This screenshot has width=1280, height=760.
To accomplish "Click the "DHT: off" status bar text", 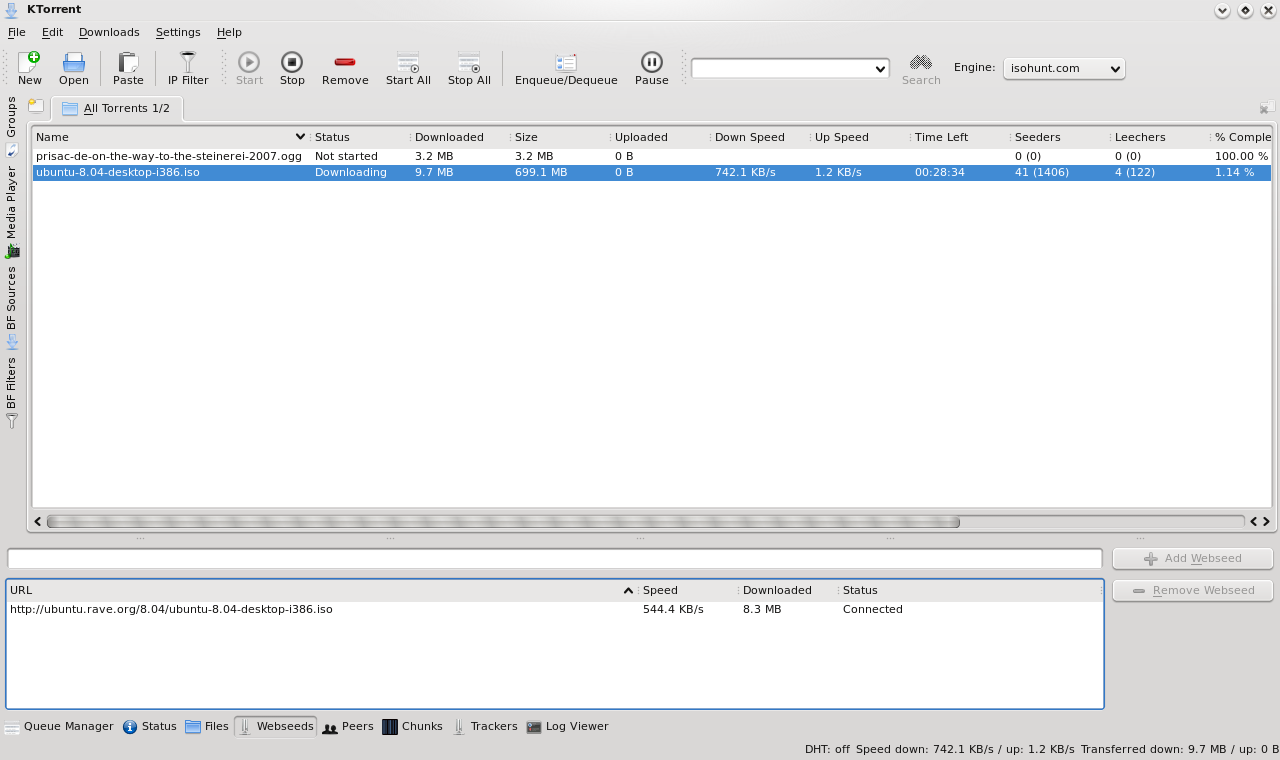I will pyautogui.click(x=827, y=749).
